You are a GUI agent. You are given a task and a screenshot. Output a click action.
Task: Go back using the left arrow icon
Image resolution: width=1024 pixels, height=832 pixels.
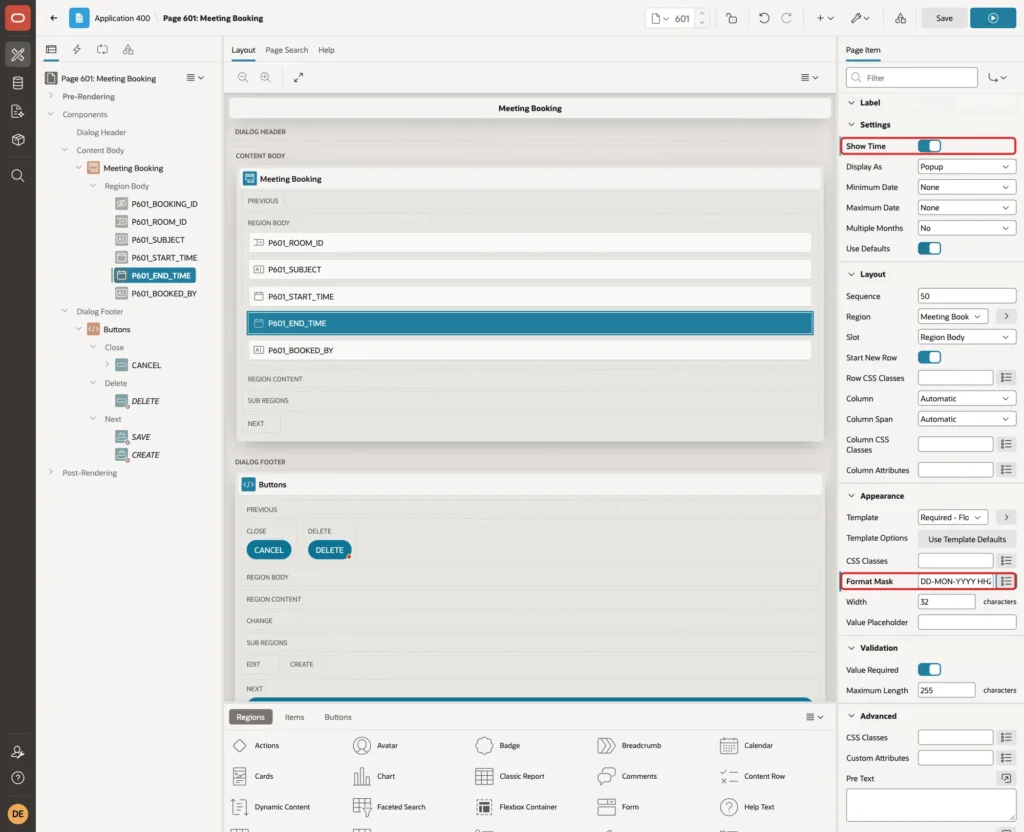point(54,18)
